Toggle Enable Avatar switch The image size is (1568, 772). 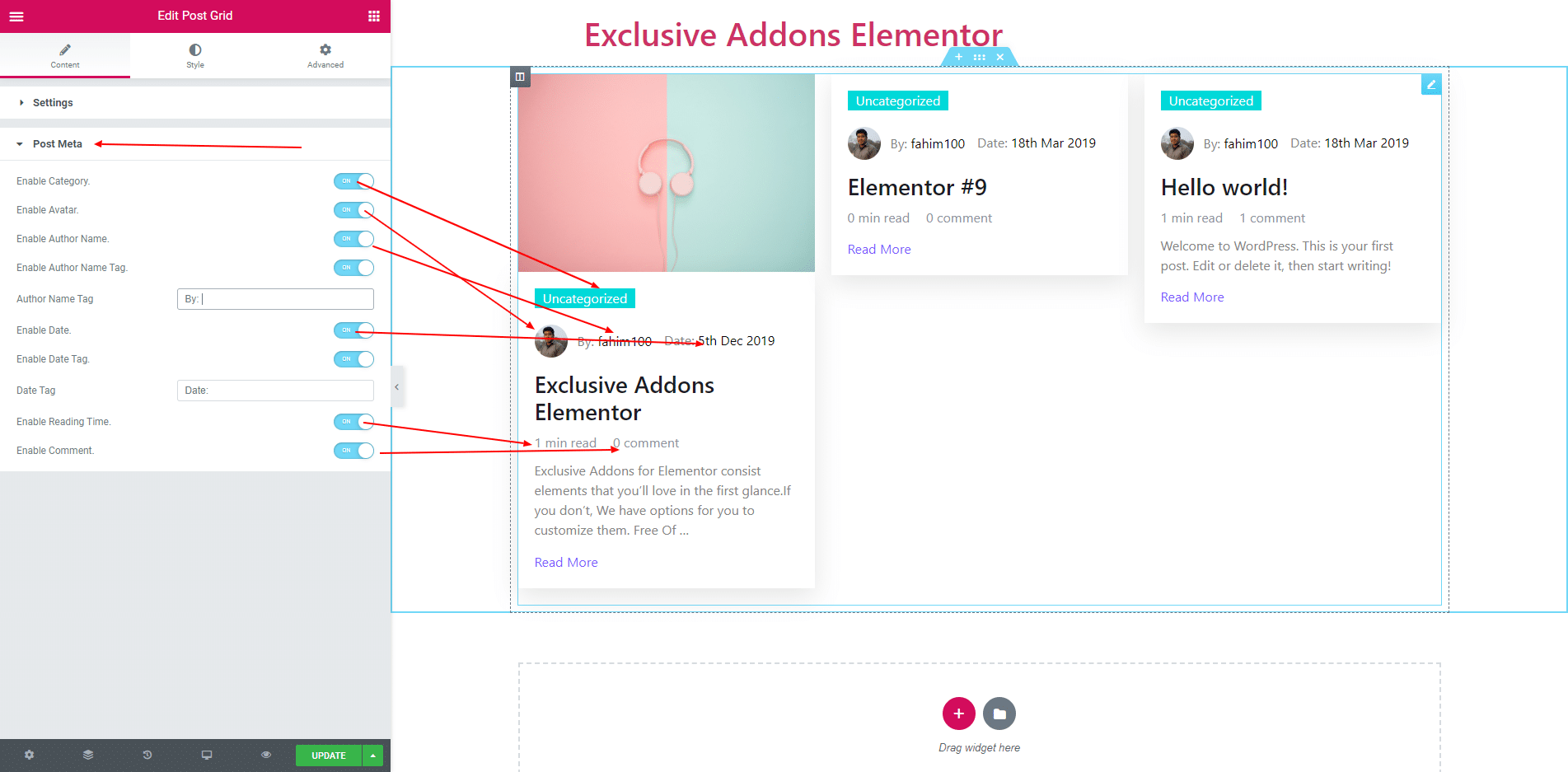(x=354, y=210)
